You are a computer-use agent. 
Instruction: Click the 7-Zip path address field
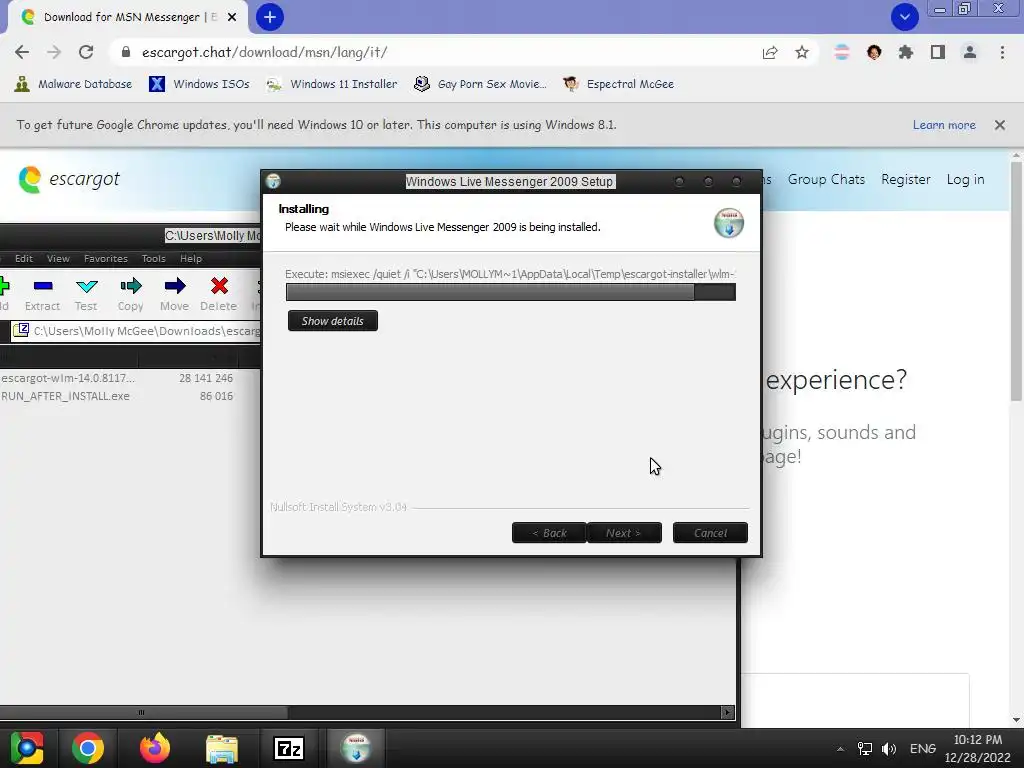point(136,331)
